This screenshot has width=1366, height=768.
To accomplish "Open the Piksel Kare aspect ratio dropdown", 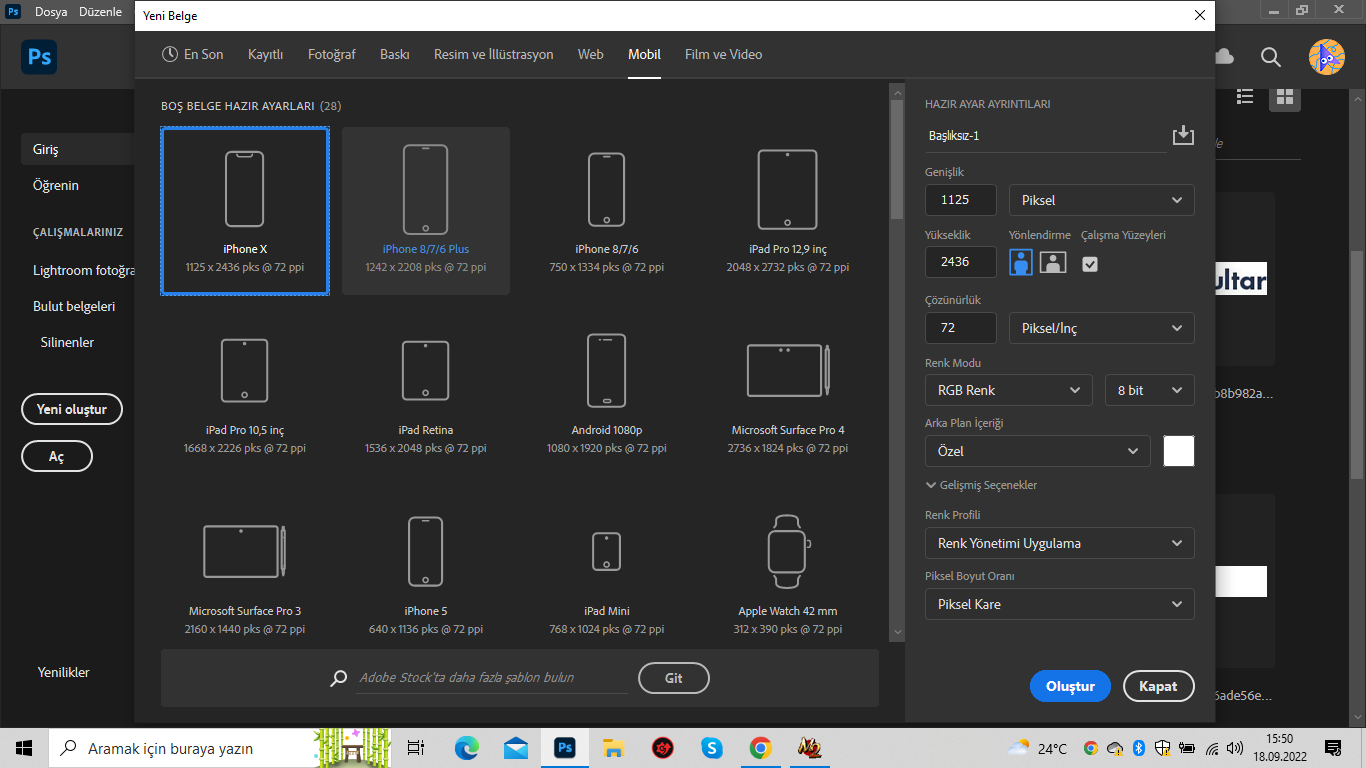I will (x=1060, y=604).
